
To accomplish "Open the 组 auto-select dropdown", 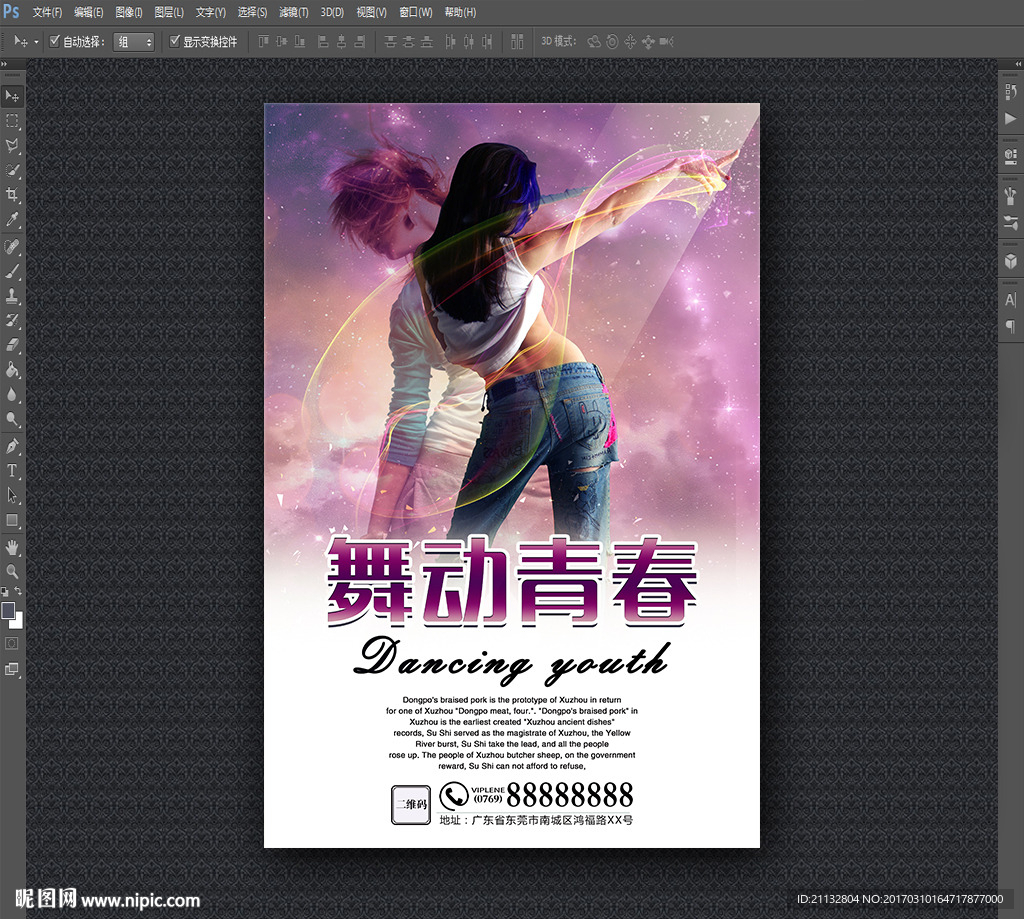I will click(x=134, y=42).
